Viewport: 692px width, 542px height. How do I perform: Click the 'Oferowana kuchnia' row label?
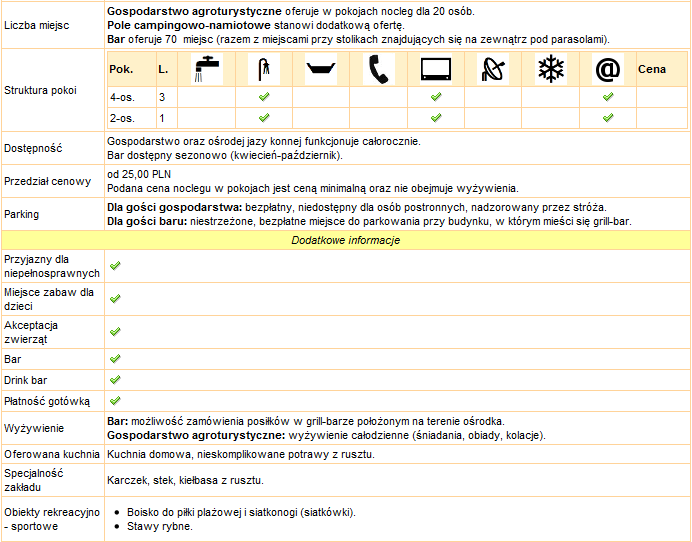[52, 454]
